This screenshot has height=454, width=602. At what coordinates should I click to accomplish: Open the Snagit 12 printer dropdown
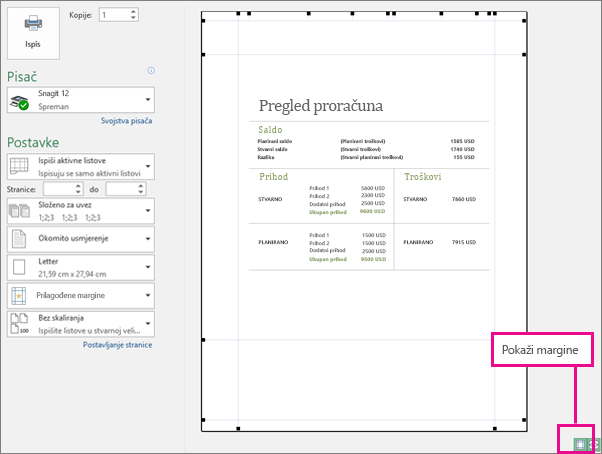click(81, 100)
